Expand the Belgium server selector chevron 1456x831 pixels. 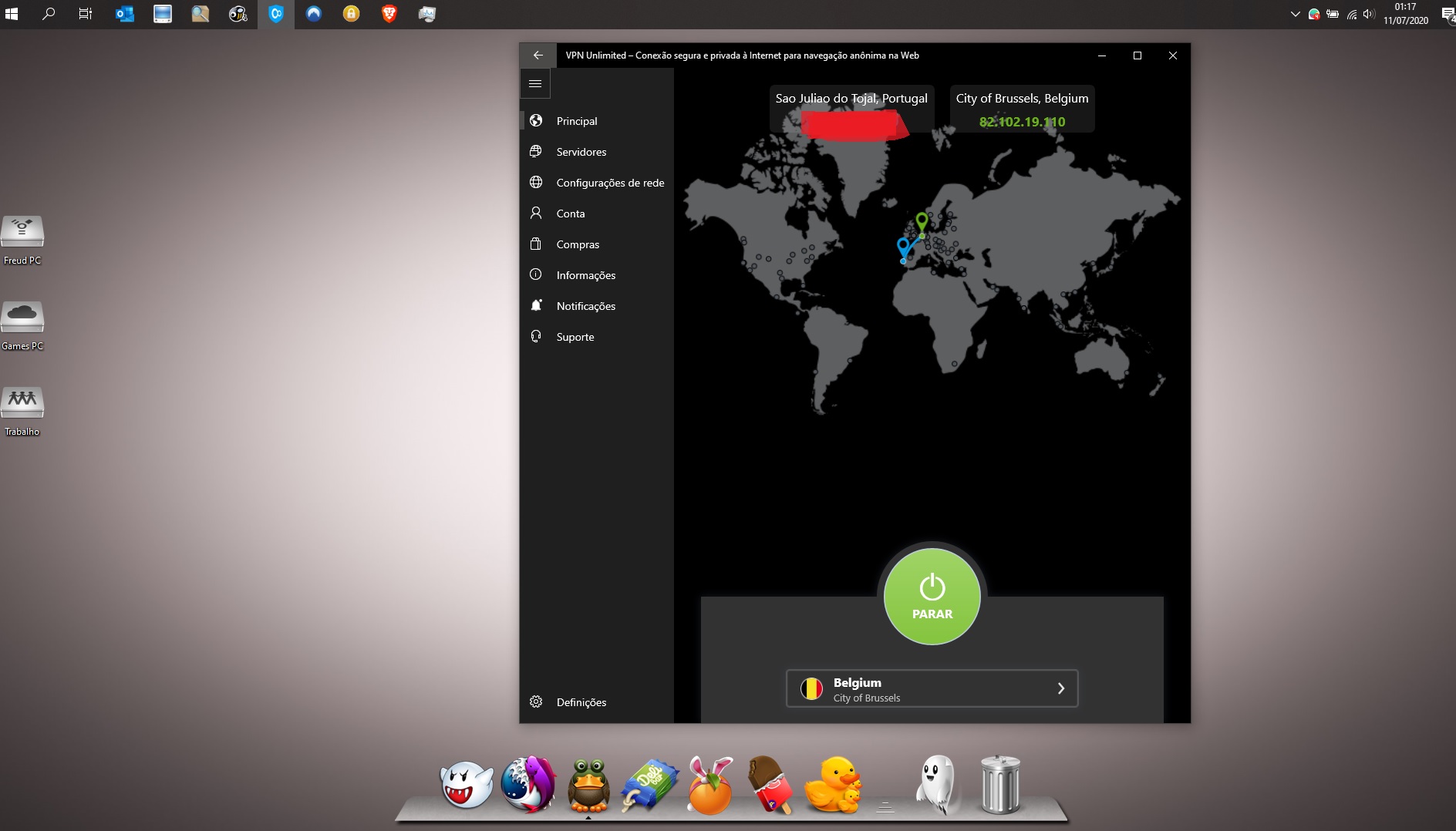tap(1061, 688)
